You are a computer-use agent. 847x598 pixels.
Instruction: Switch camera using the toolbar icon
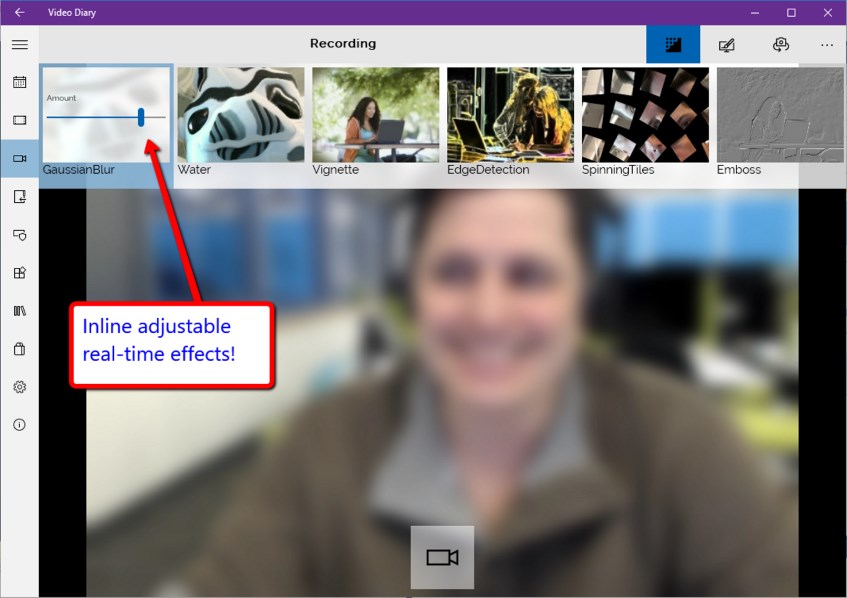[x=781, y=44]
